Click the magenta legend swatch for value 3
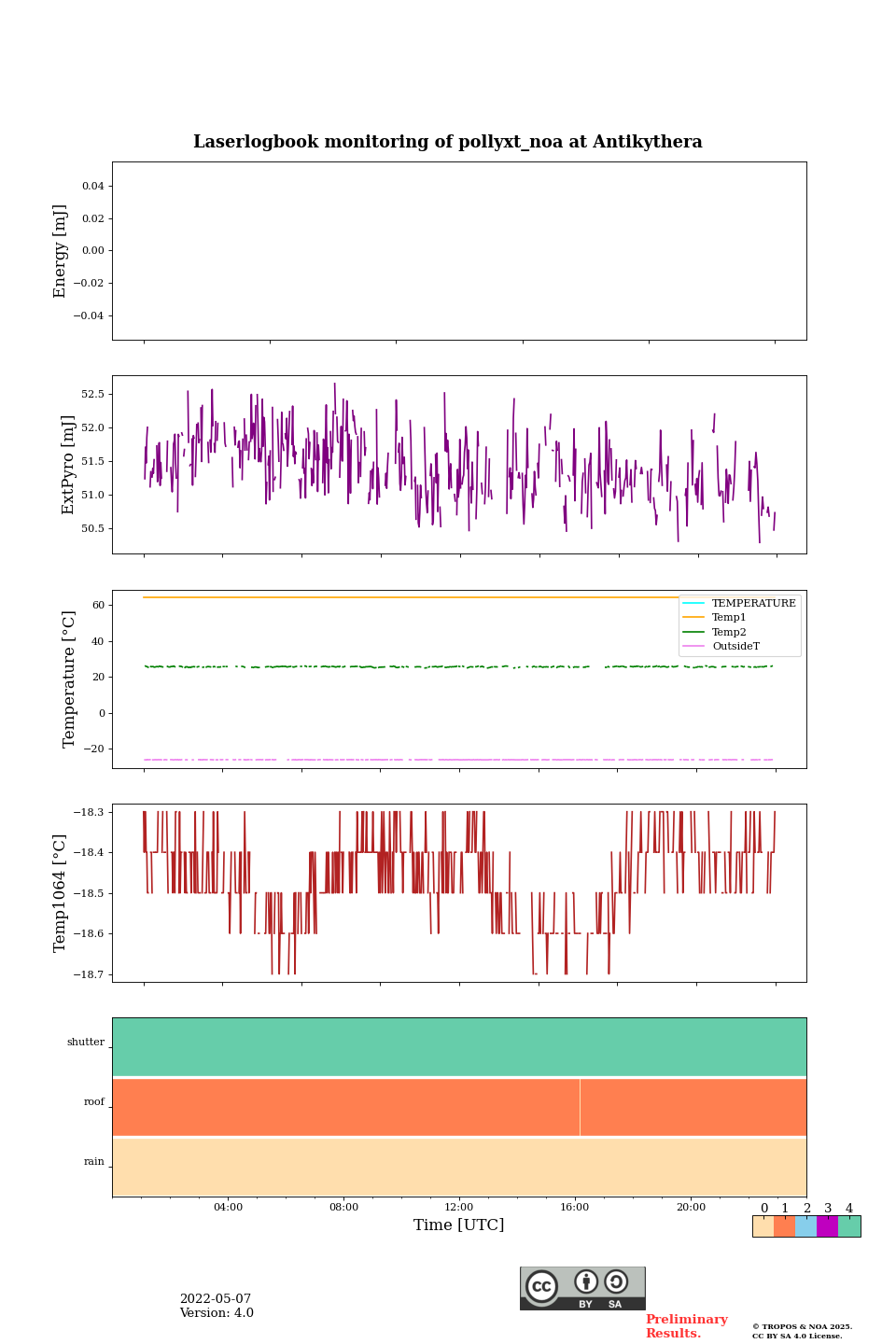Viewport: 896px width, 1344px height. point(827,1226)
